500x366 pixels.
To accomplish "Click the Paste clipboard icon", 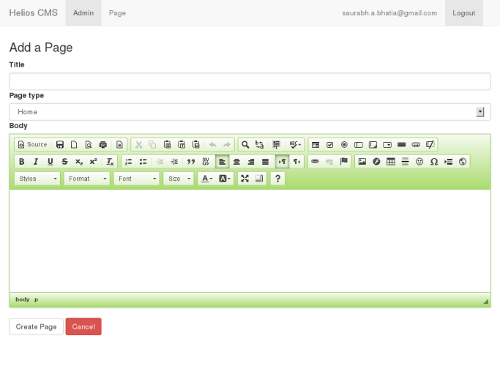I will (x=167, y=145).
